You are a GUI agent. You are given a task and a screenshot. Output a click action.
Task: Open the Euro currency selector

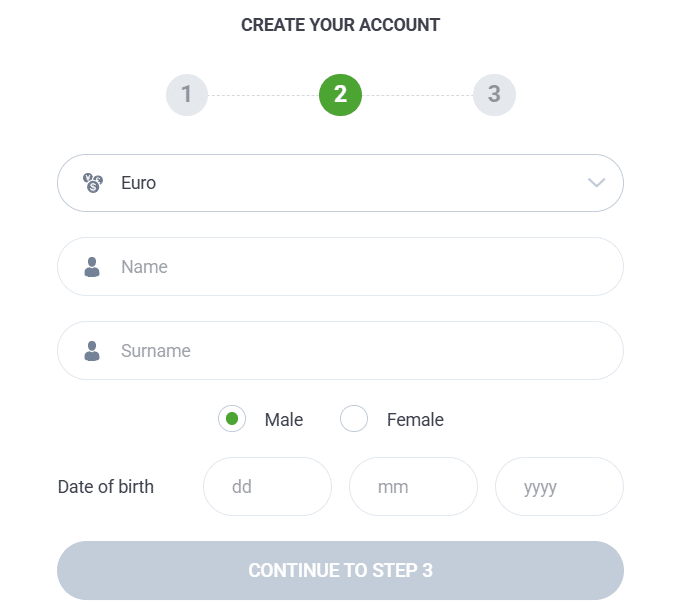340,183
